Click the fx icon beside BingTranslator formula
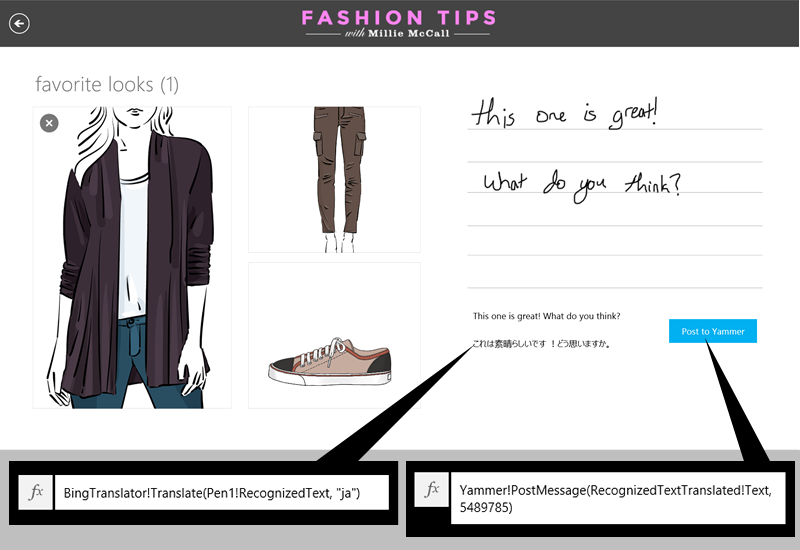Viewport: 800px width, 550px height. 35,492
